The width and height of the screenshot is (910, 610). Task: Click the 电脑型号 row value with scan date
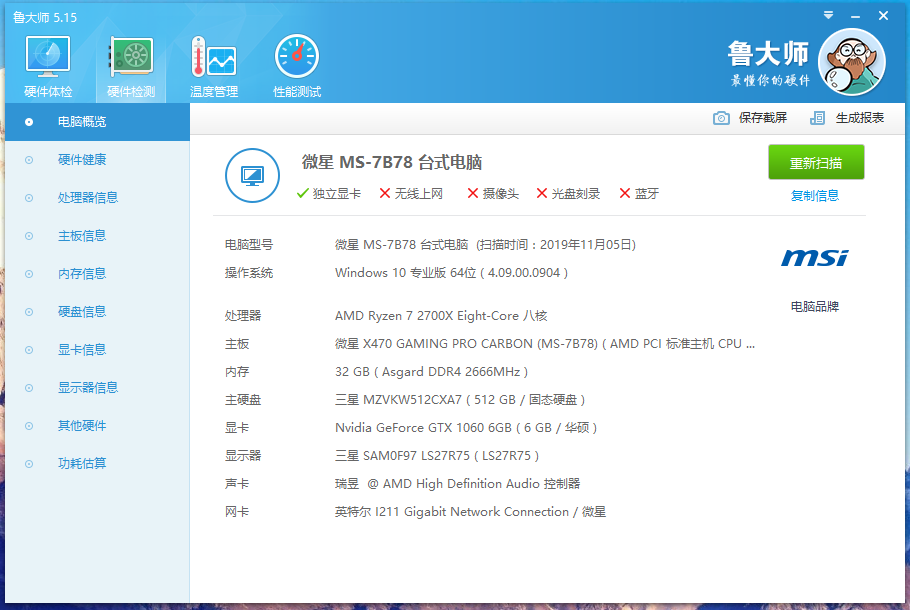click(485, 245)
